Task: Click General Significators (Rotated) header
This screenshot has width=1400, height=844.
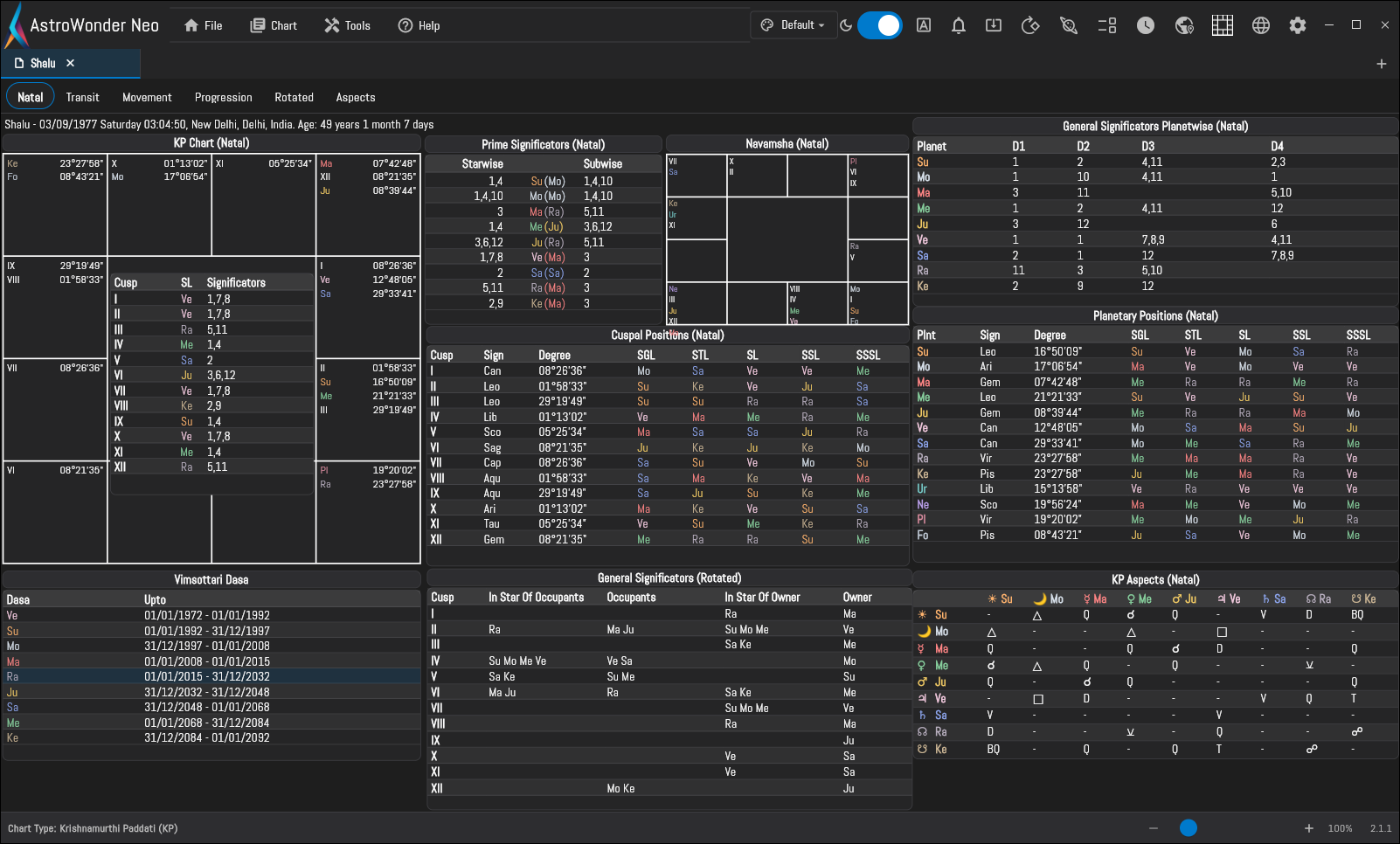Action: (669, 578)
